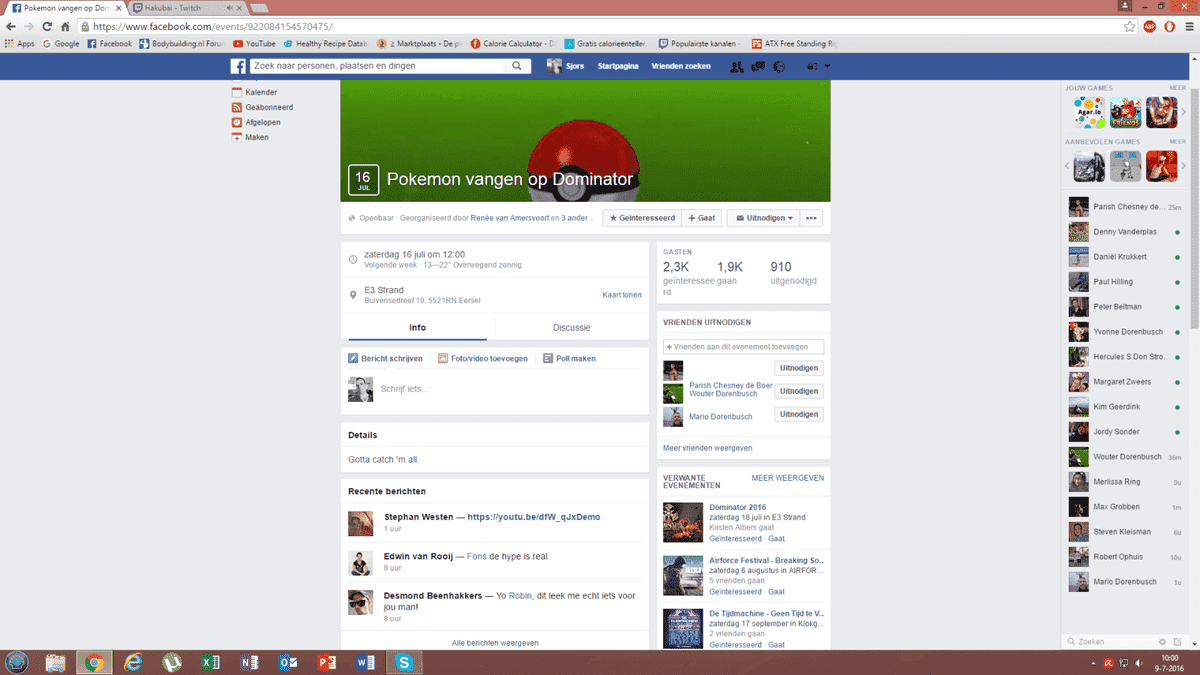Open friend requests icon in top bar

[737, 67]
